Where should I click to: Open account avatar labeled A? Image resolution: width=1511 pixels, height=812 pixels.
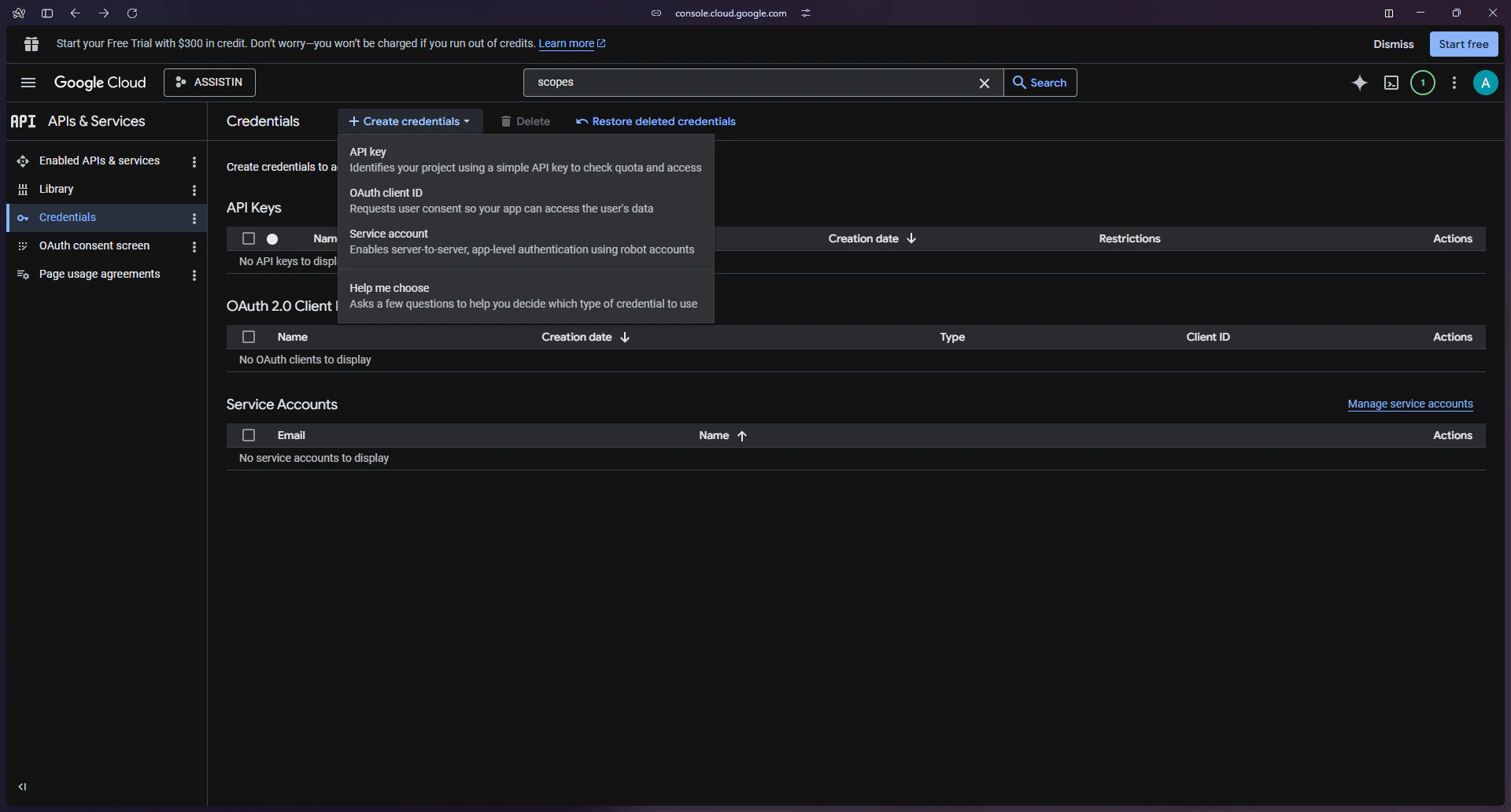pos(1486,83)
